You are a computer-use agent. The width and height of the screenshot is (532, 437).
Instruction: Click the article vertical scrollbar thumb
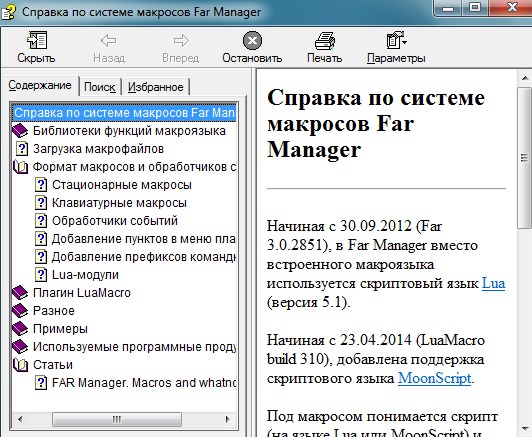[x=525, y=158]
